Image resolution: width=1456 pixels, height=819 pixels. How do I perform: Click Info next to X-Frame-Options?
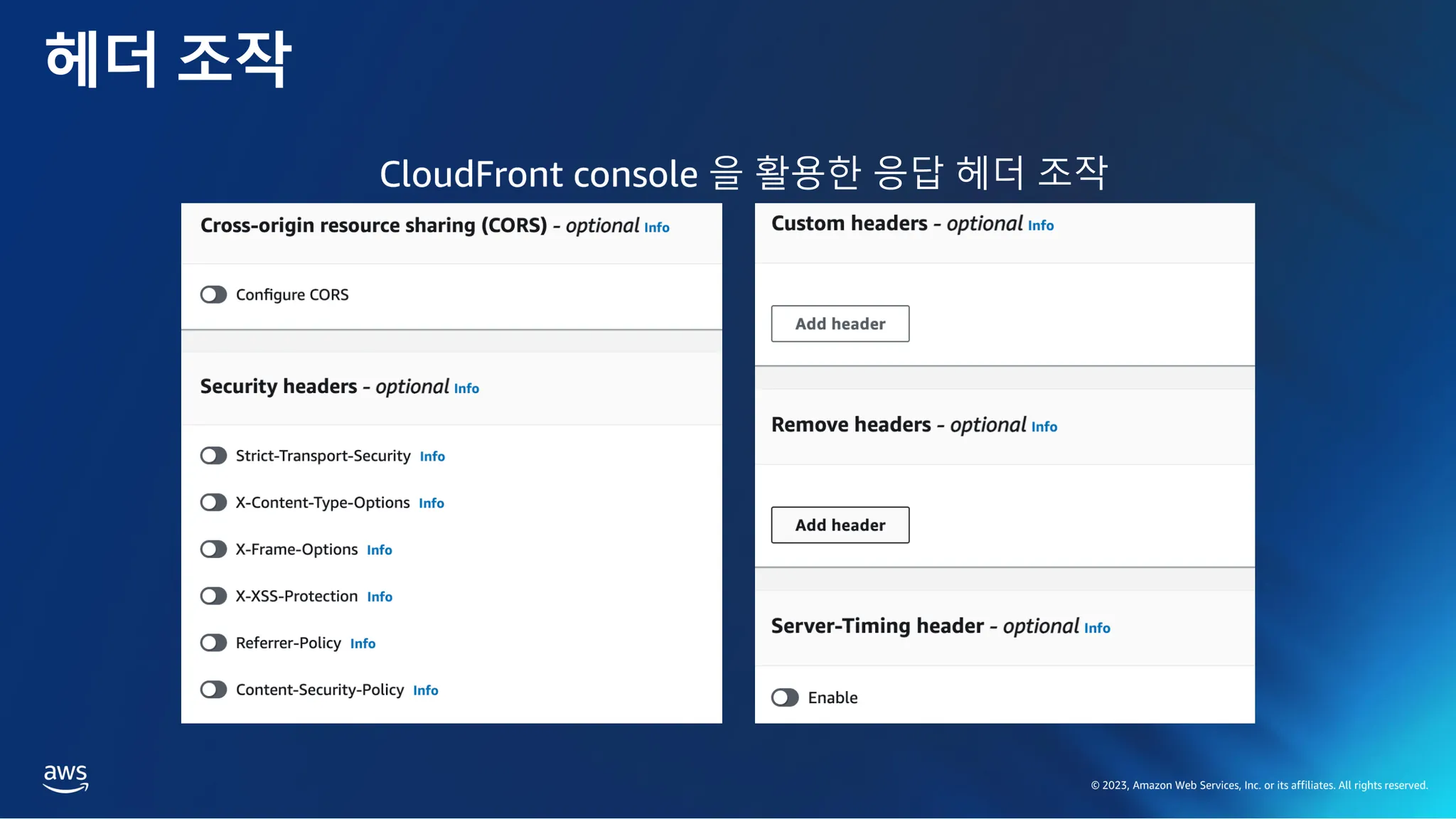379,550
